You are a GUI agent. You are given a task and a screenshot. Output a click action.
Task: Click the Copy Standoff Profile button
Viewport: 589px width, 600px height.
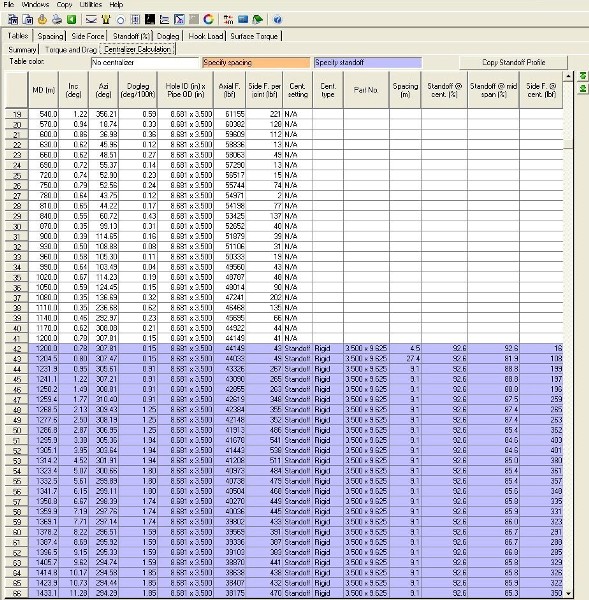[514, 62]
